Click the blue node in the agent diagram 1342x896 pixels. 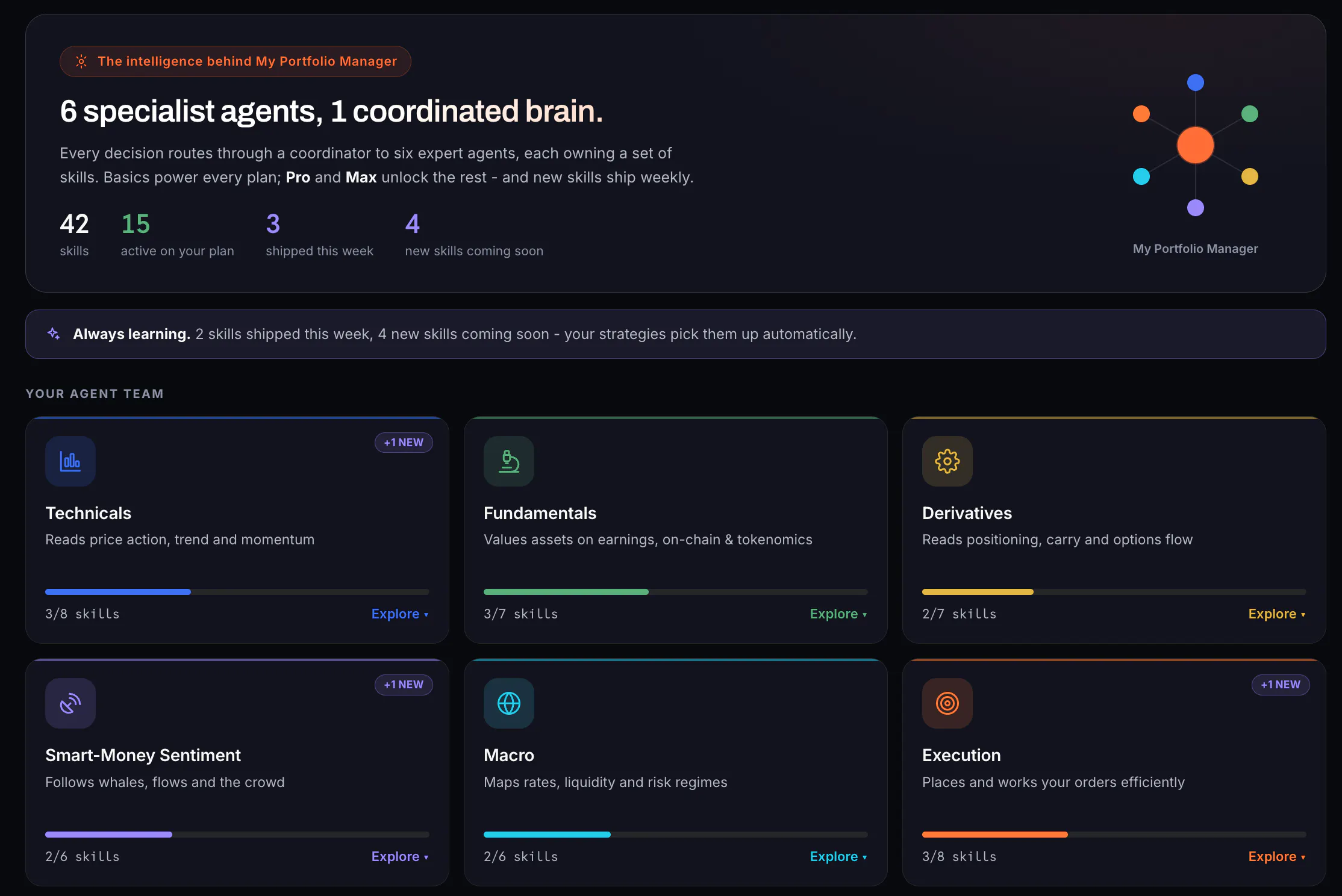pyautogui.click(x=1196, y=82)
